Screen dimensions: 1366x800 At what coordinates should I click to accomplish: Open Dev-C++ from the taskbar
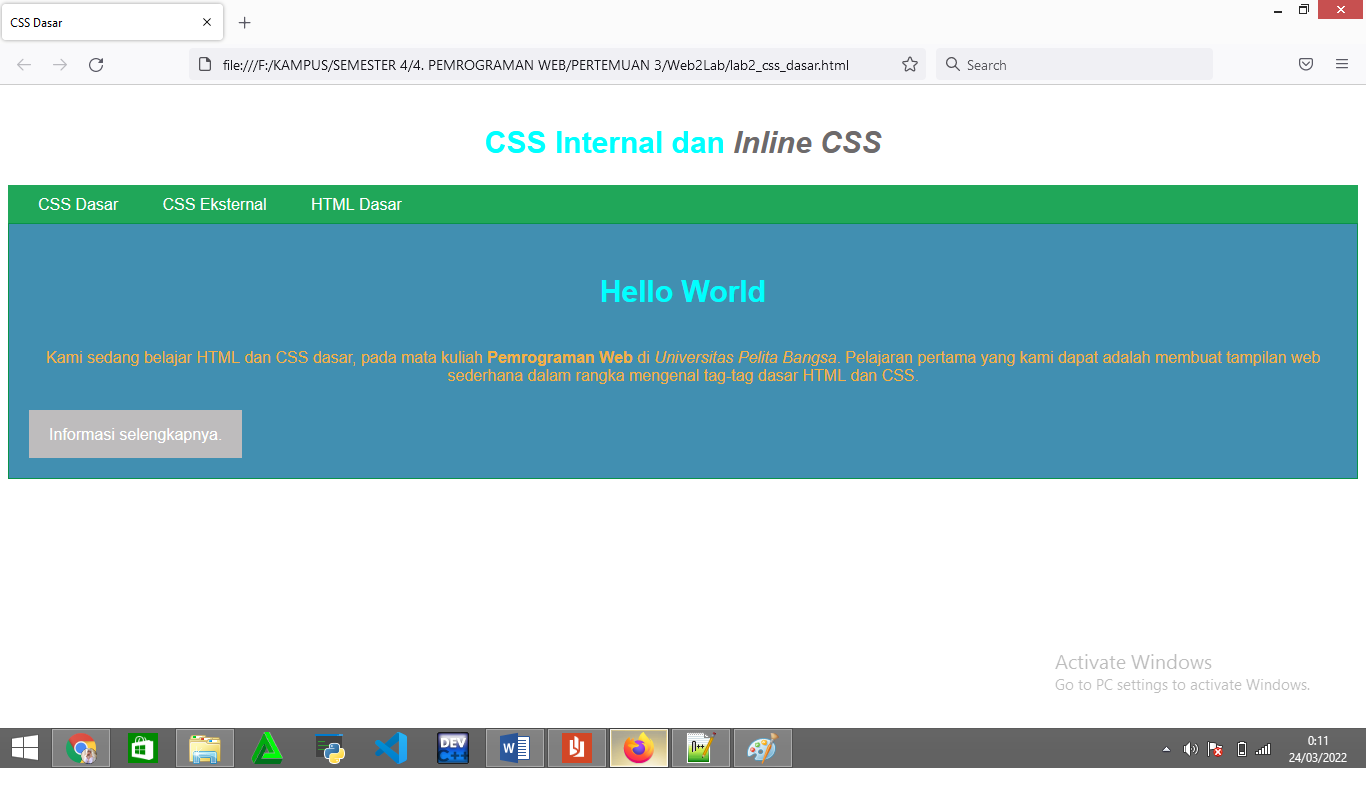point(452,747)
